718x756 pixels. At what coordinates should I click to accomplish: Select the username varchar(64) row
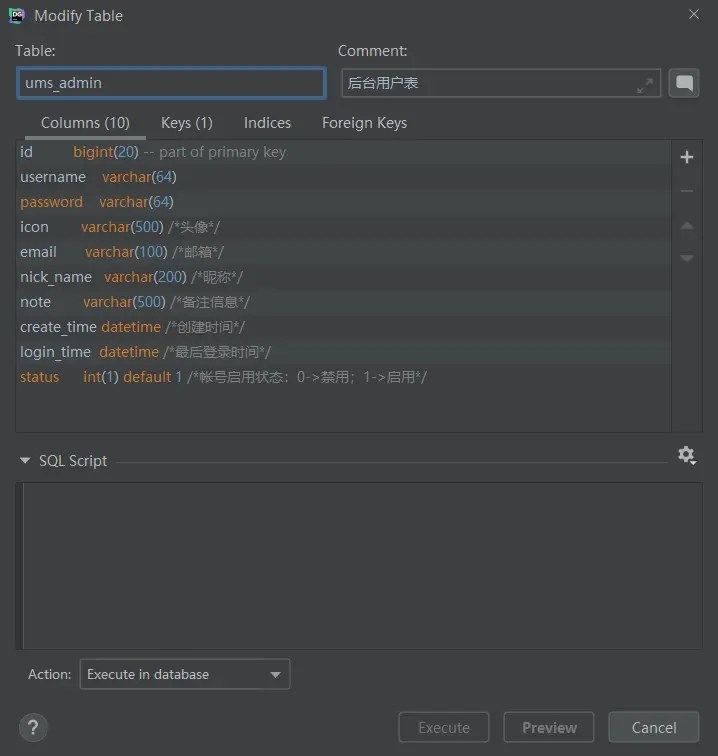[x=343, y=177]
